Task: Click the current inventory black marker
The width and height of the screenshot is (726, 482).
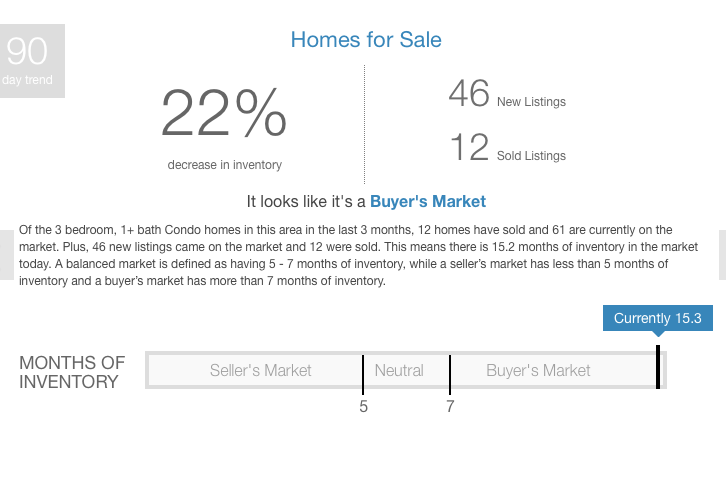Action: [658, 367]
